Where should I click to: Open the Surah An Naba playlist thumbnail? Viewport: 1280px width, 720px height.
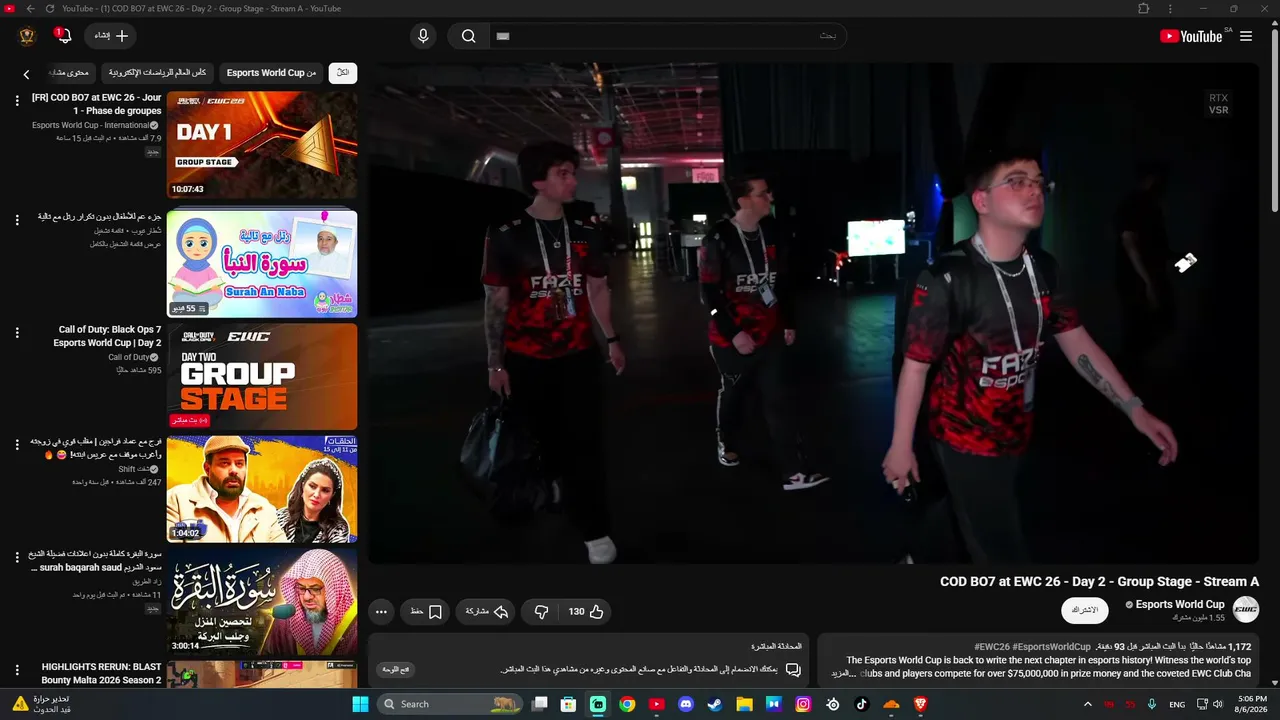pyautogui.click(x=262, y=263)
